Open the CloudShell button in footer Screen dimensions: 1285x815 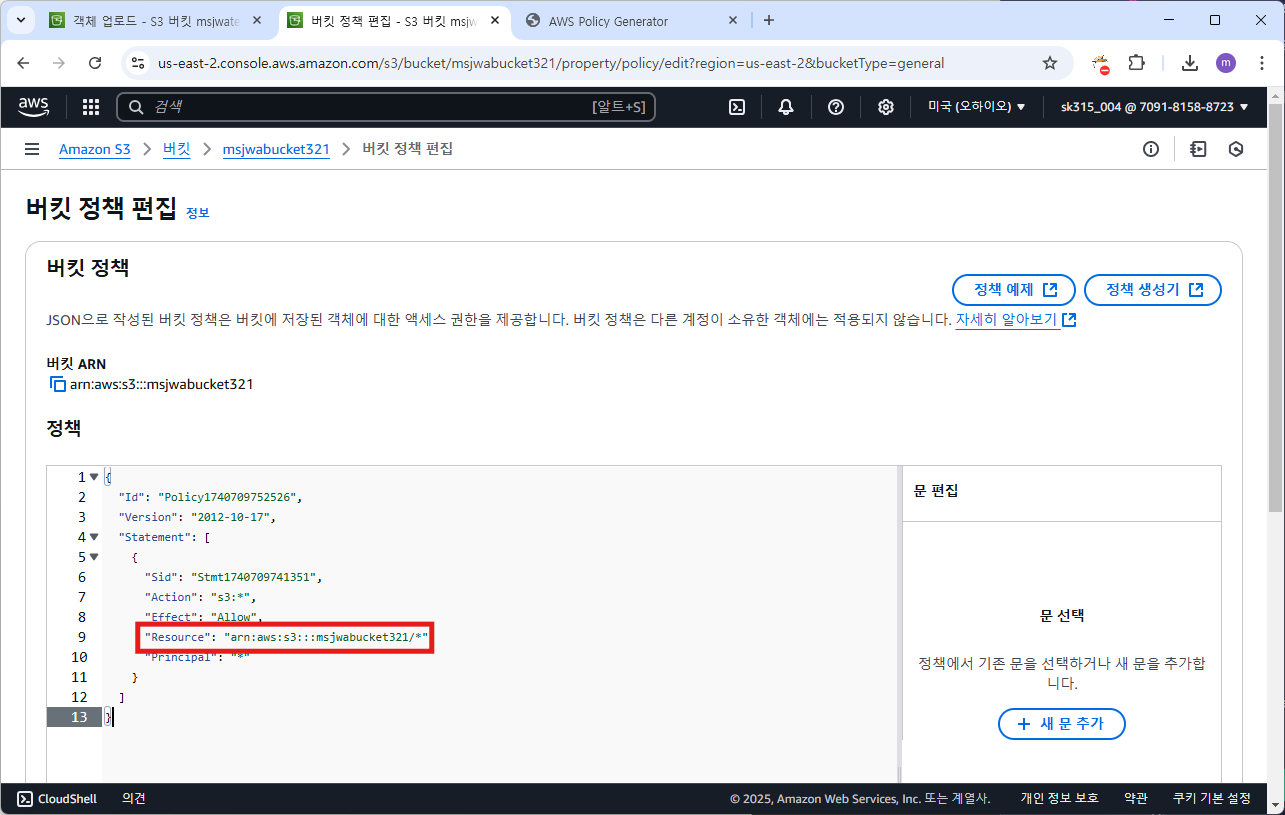click(x=57, y=798)
